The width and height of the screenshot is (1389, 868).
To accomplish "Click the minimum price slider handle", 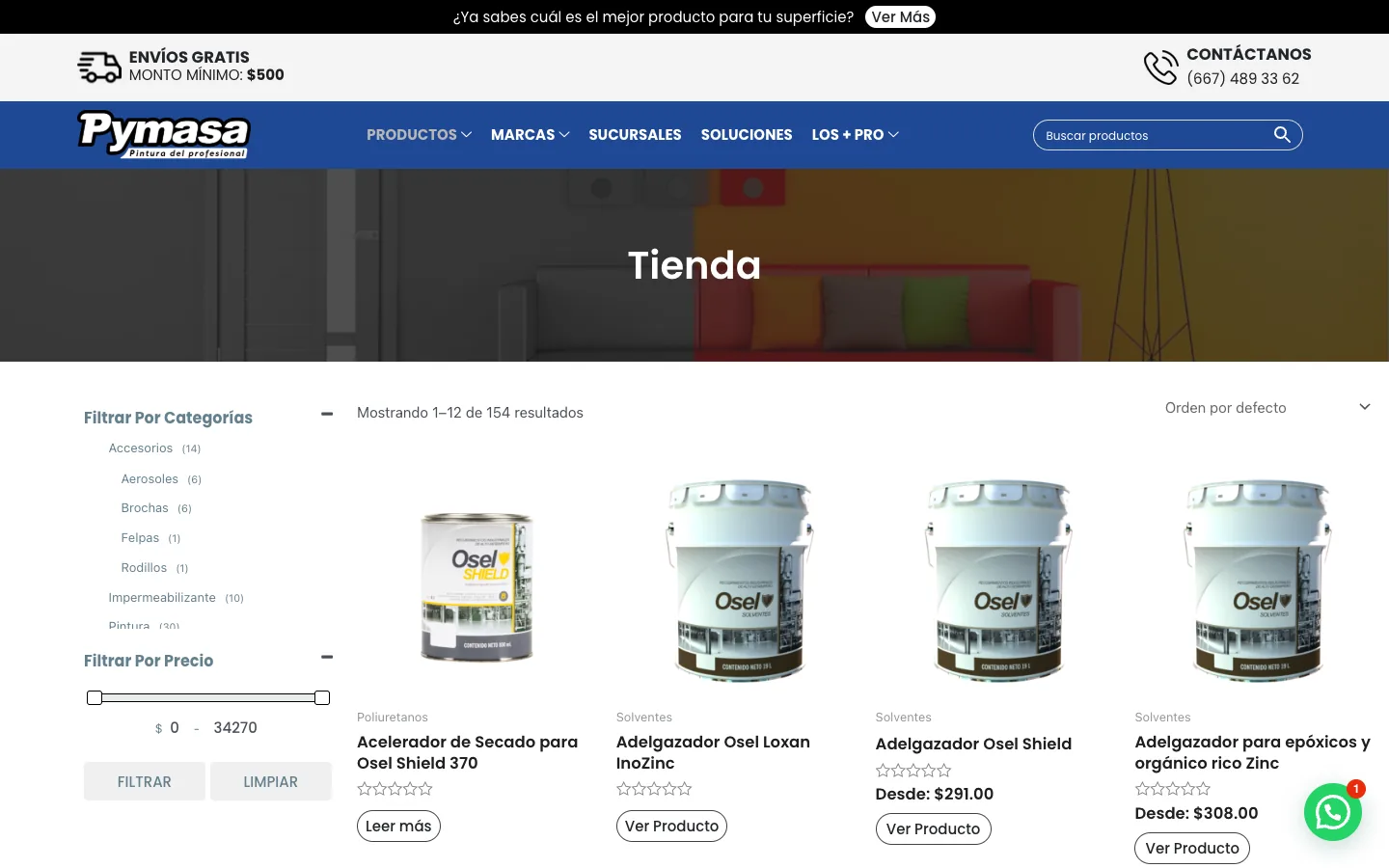I will click(95, 697).
